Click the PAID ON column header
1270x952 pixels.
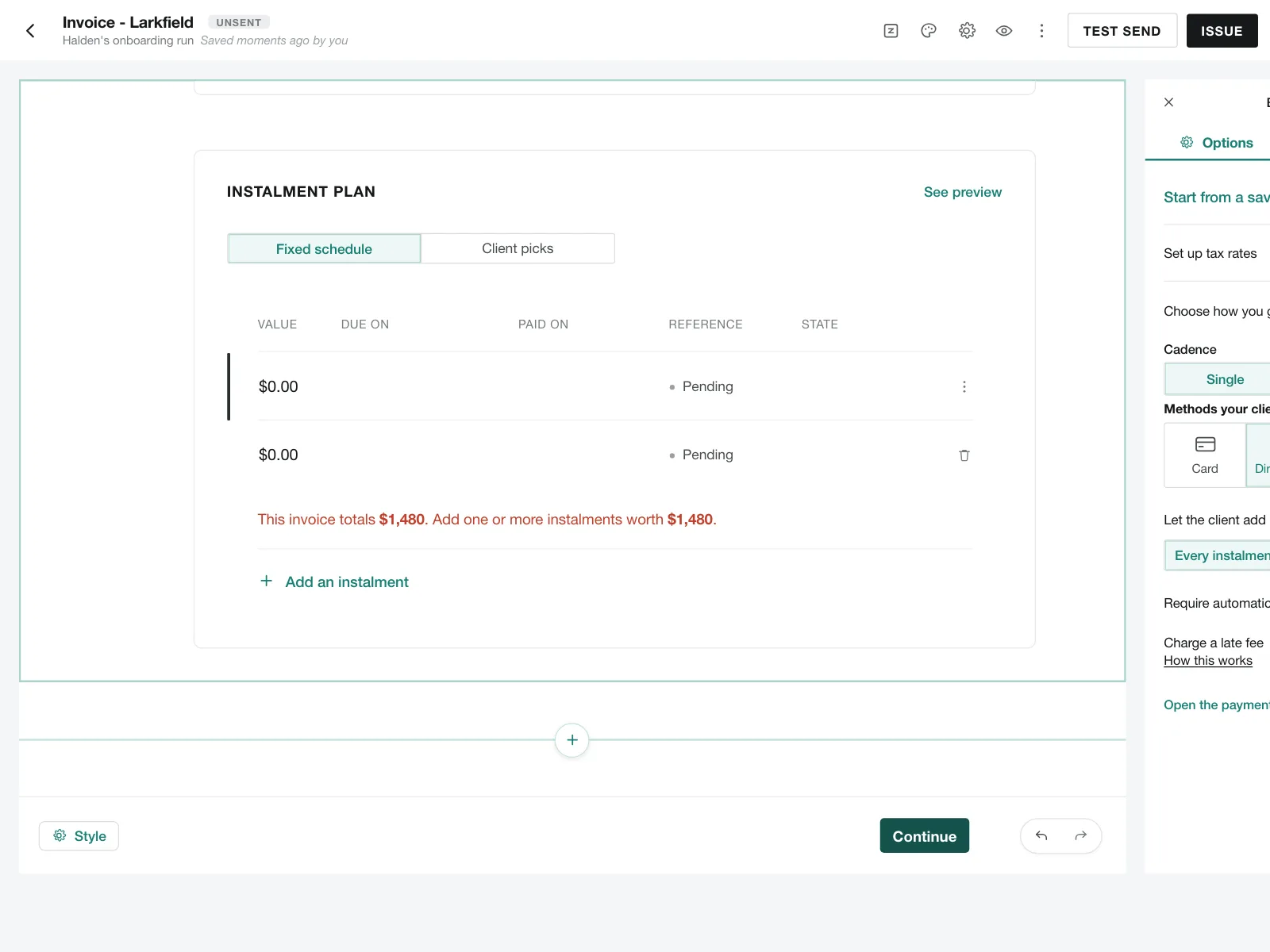(543, 324)
